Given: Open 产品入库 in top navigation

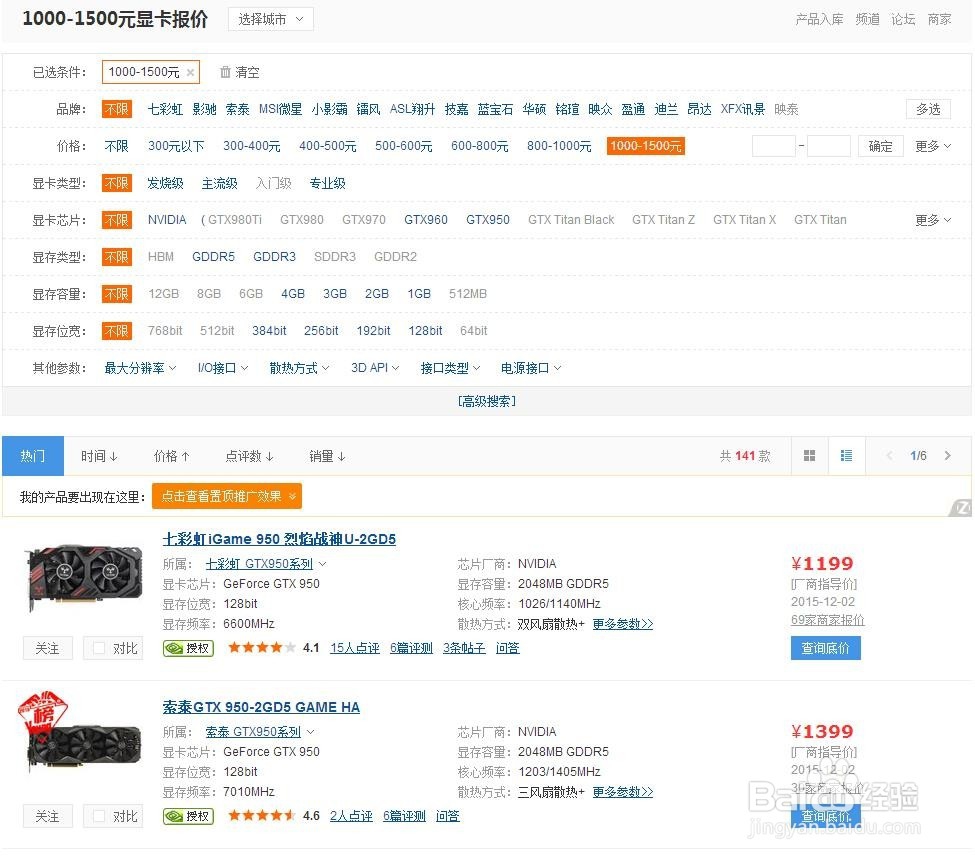Looking at the screenshot, I should pyautogui.click(x=819, y=19).
